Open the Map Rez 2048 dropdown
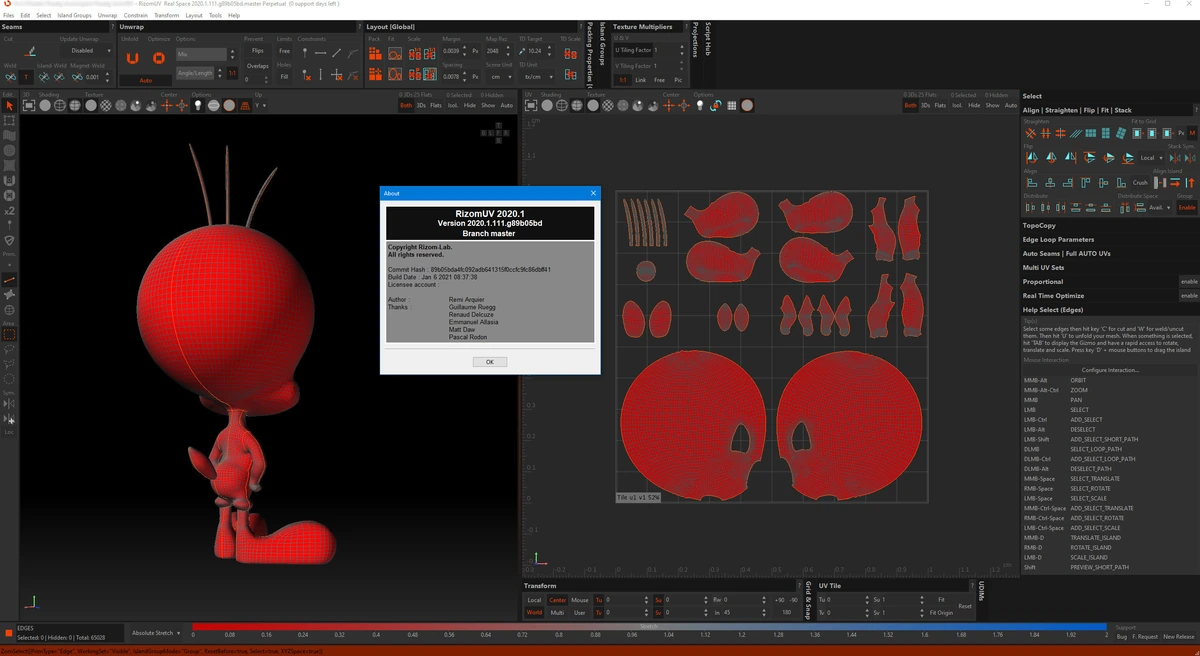1200x656 pixels. 499,51
